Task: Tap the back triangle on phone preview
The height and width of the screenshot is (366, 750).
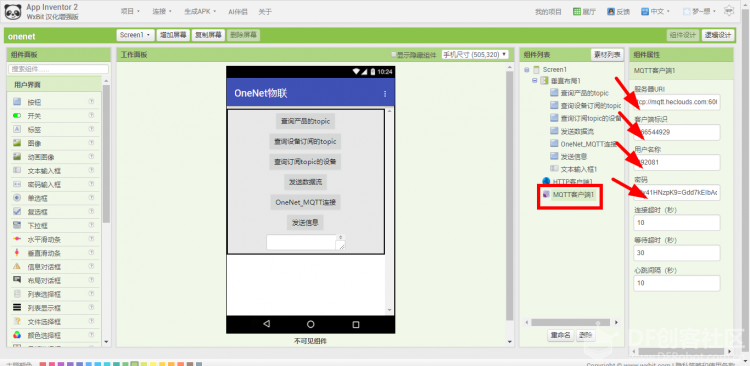Action: 266,324
